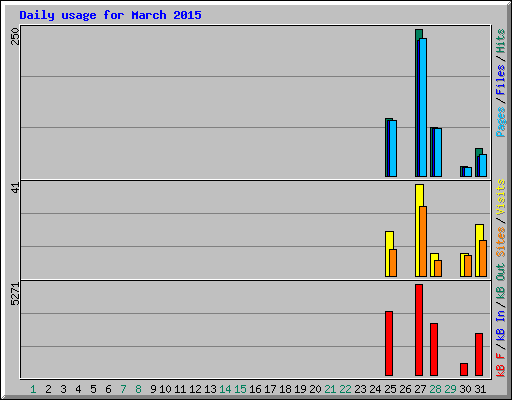Click day 21 on the x-axis
The height and width of the screenshot is (400, 512).
click(330, 389)
